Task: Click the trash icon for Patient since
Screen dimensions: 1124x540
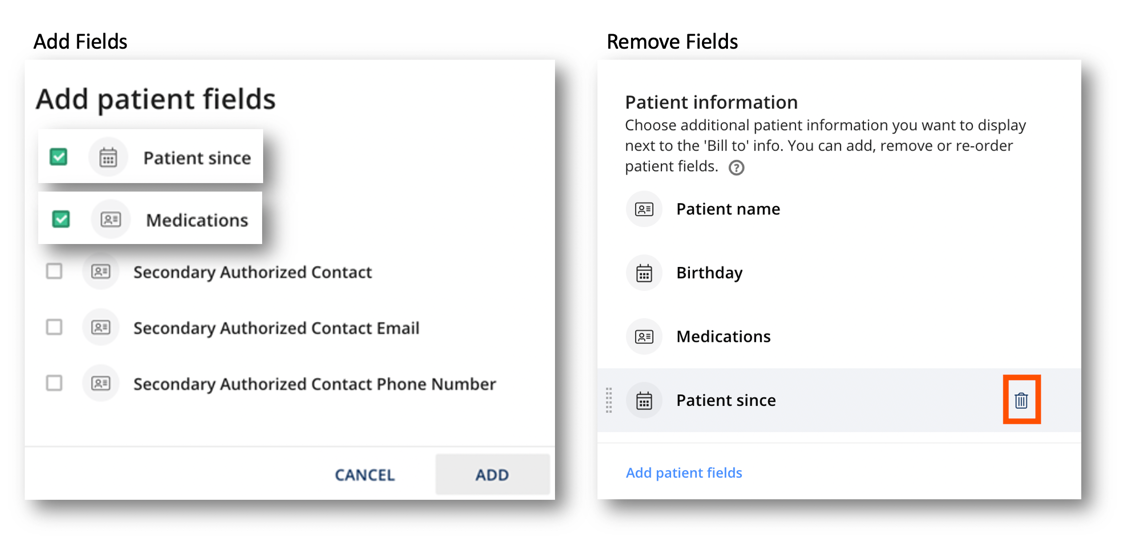Action: click(1021, 400)
